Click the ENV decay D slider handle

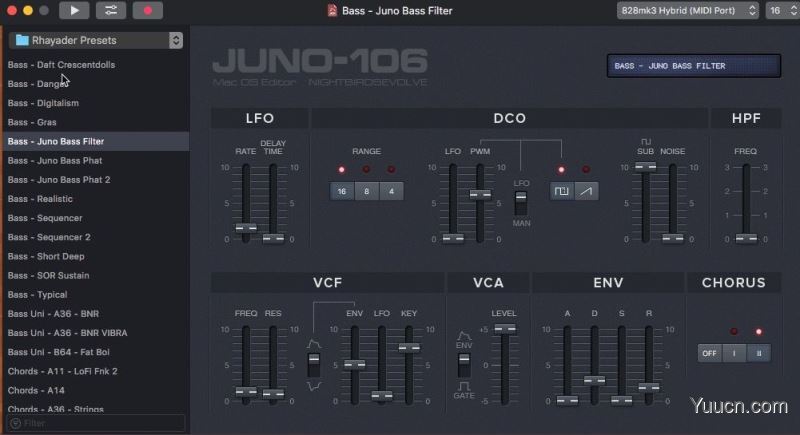(x=594, y=380)
